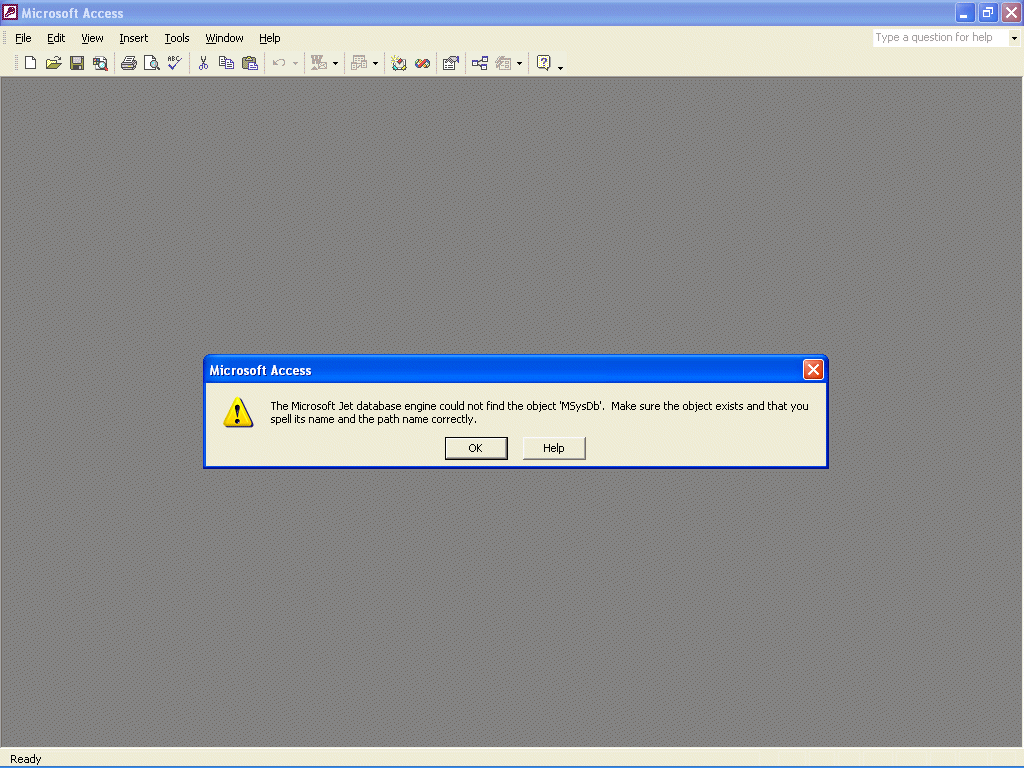Click the Access key icon in title bar
This screenshot has height=768, width=1024.
tap(10, 12)
